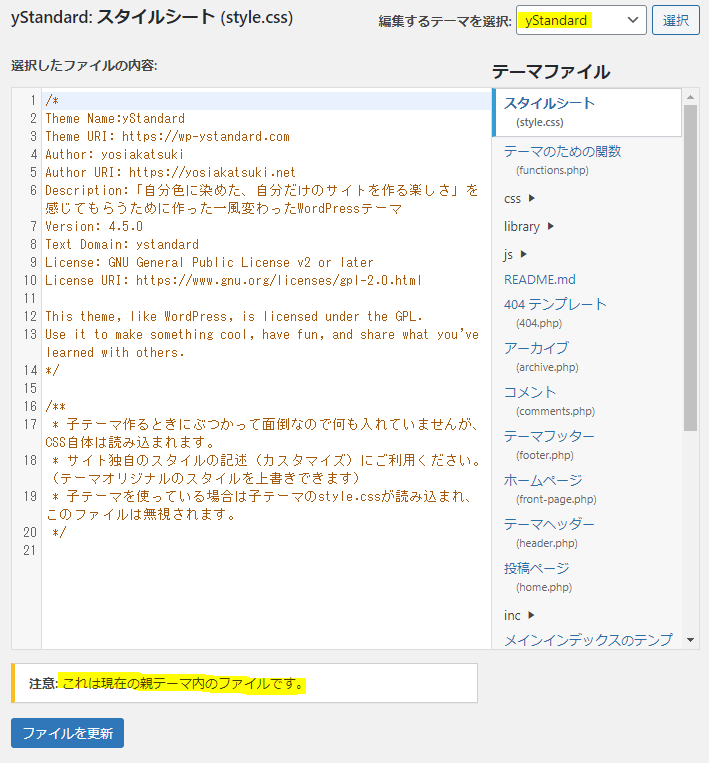Open テーマヘッダー (header.php) file
The height and width of the screenshot is (763, 709).
tap(549, 533)
